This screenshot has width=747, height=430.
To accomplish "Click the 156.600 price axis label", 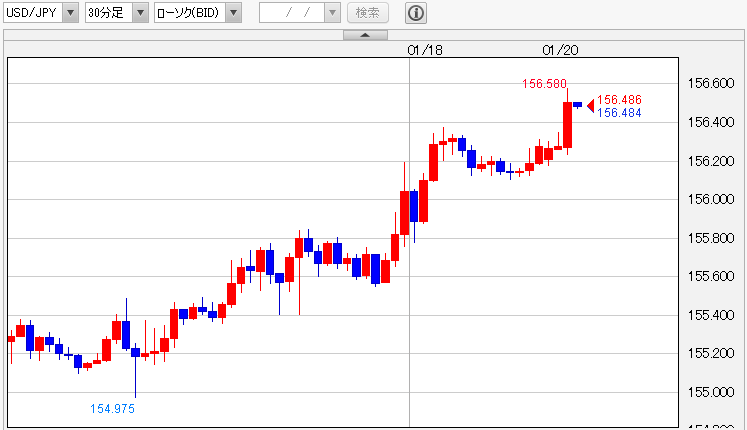I will pos(711,83).
